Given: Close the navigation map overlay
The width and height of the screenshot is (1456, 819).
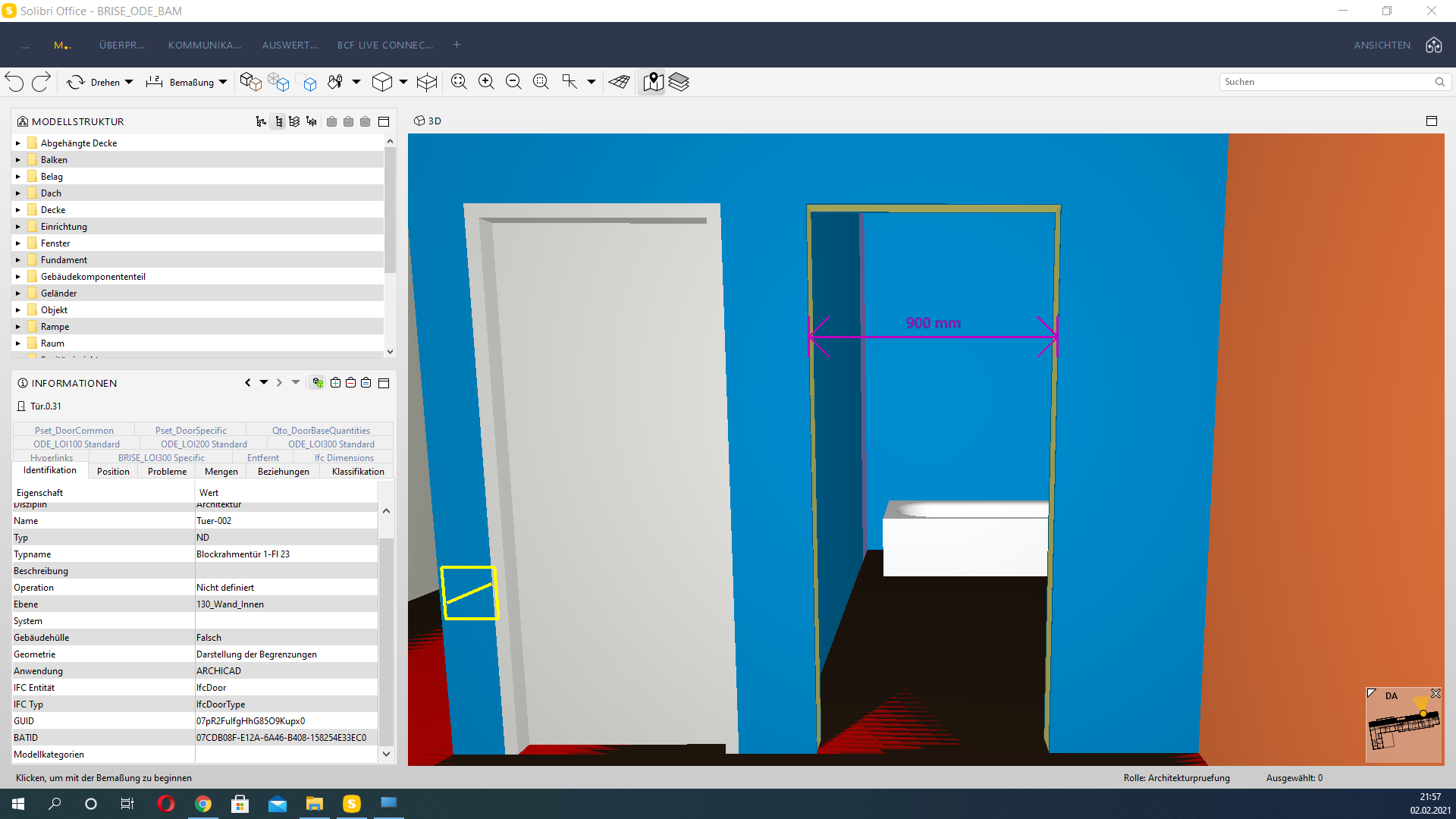Looking at the screenshot, I should [x=1436, y=694].
